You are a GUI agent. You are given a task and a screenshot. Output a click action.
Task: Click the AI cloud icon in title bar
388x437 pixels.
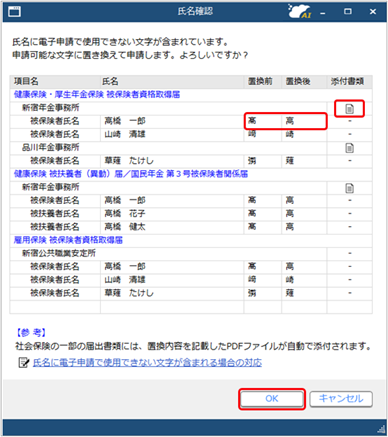(299, 12)
